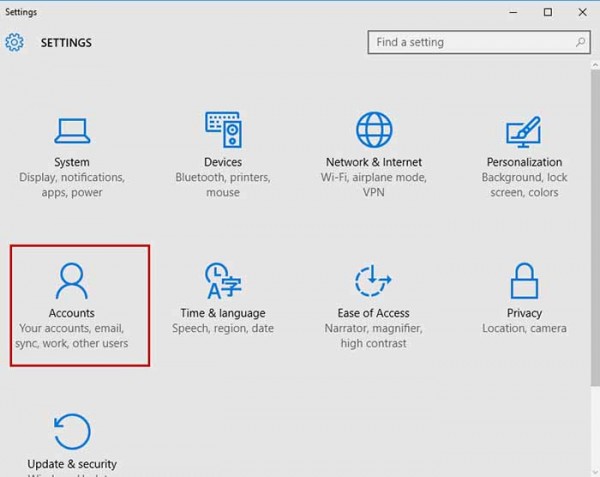This screenshot has width=600, height=477.
Task: Open the Accounts person icon
Action: tap(72, 281)
